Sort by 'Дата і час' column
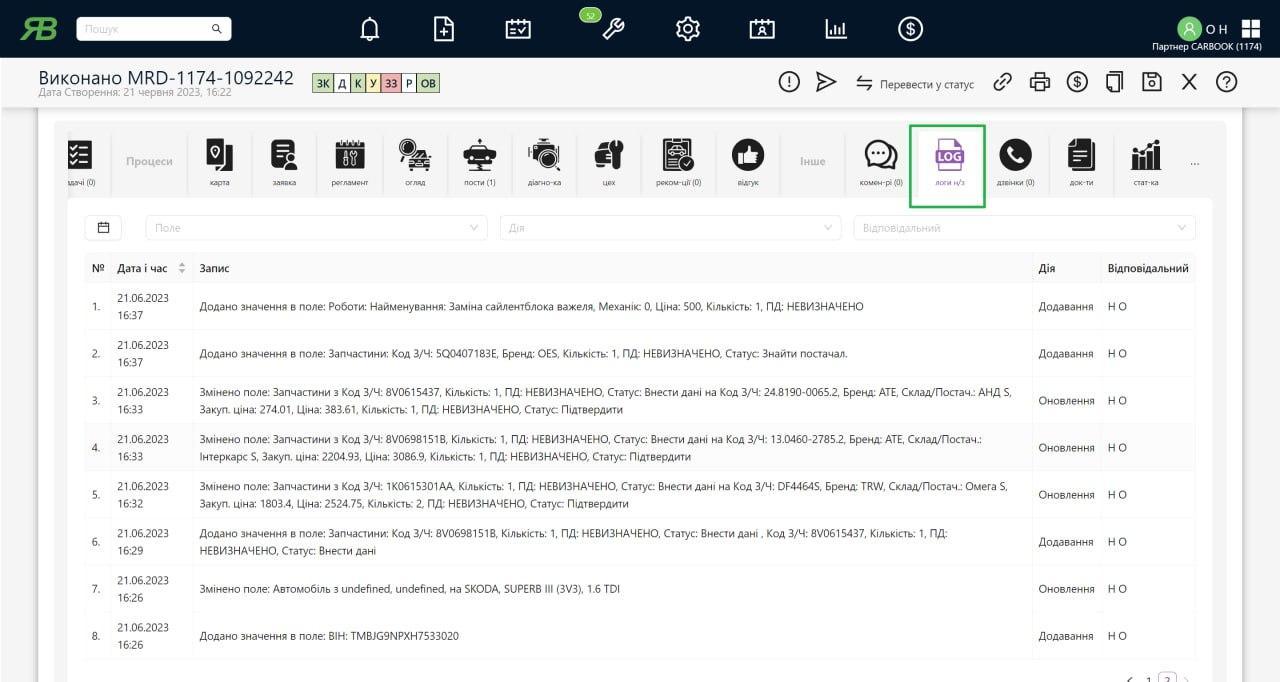 [181, 268]
